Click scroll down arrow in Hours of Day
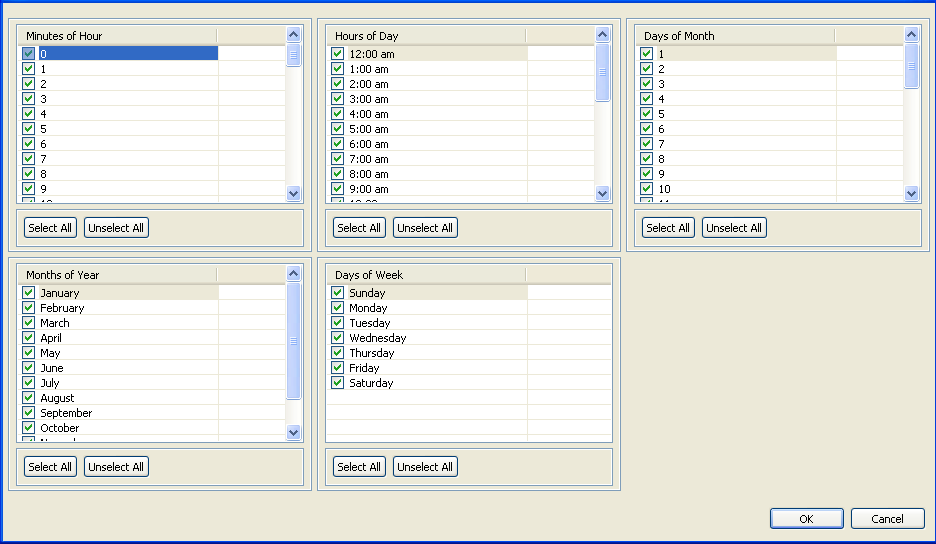 tap(602, 193)
